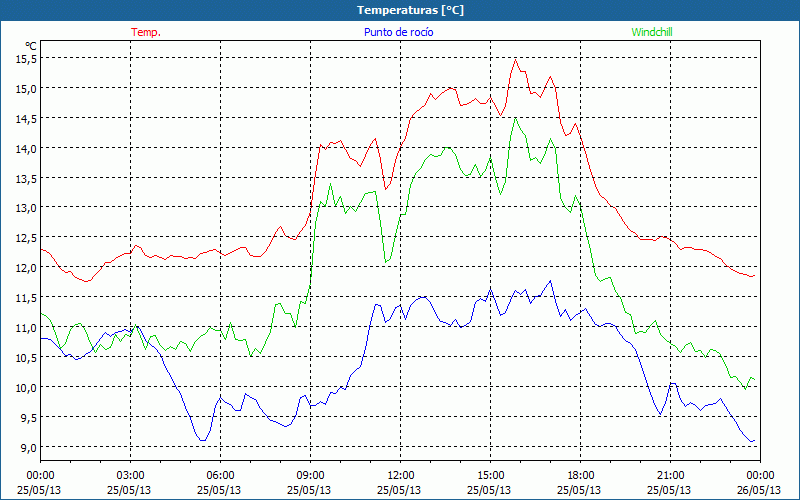
Task: Click the 14,5 y-axis value
Action: click(x=27, y=118)
